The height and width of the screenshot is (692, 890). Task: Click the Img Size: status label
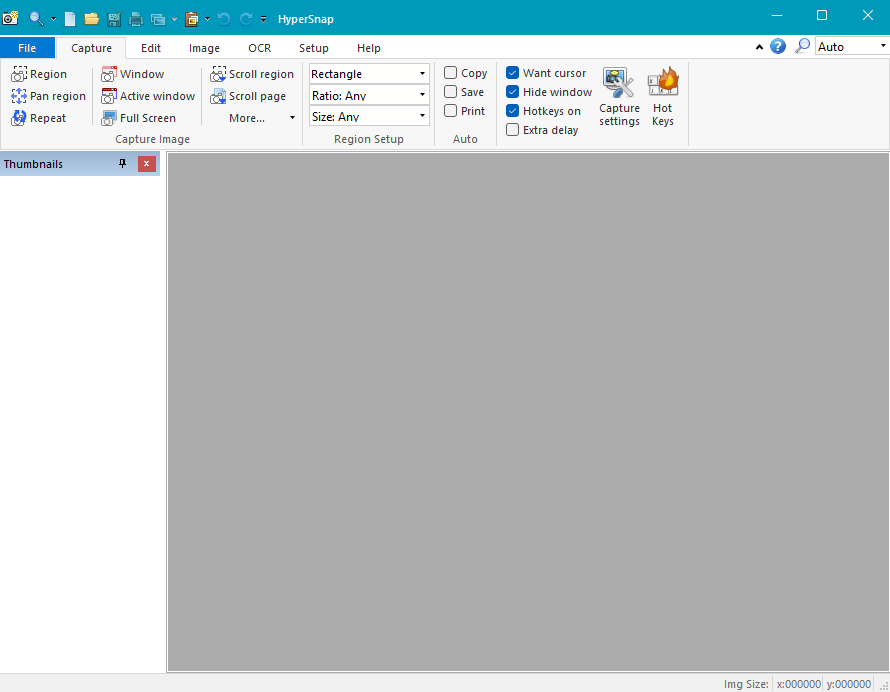746,684
